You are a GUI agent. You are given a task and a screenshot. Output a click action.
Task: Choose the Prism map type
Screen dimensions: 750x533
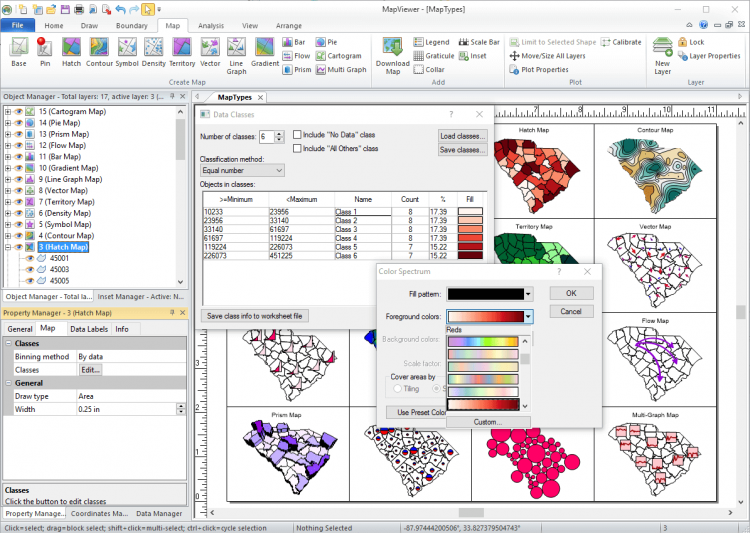[x=297, y=70]
